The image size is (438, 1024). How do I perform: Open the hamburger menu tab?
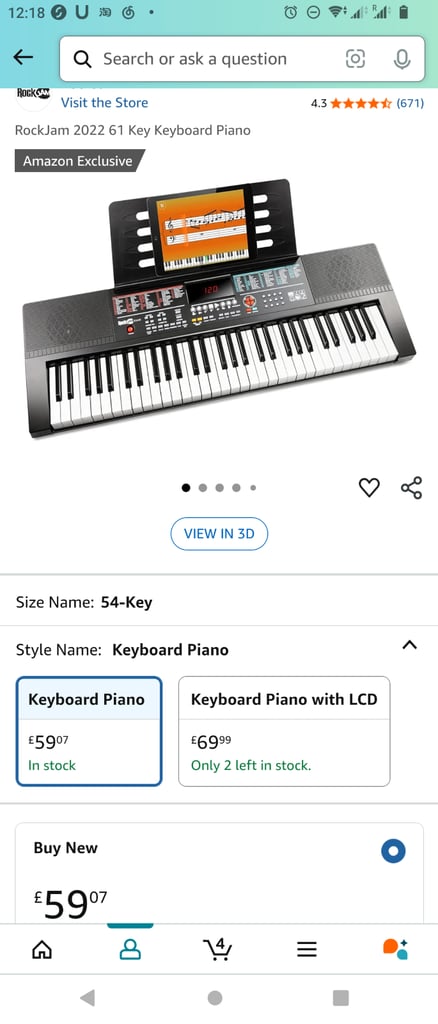(x=307, y=949)
